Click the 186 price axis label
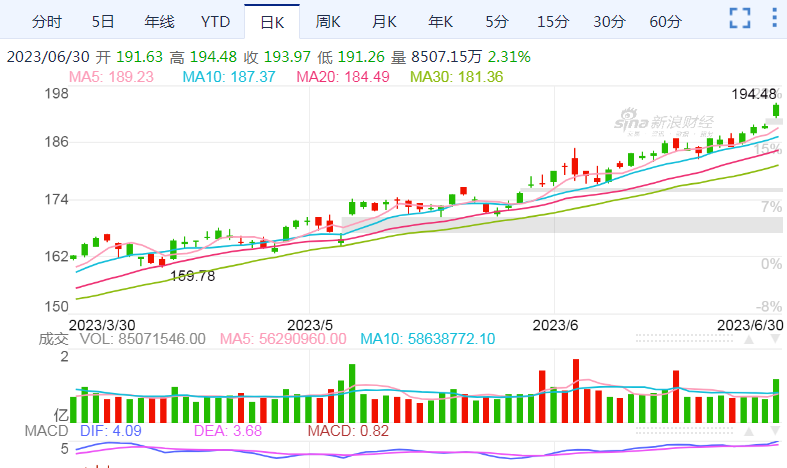This screenshot has width=787, height=468. click(56, 142)
